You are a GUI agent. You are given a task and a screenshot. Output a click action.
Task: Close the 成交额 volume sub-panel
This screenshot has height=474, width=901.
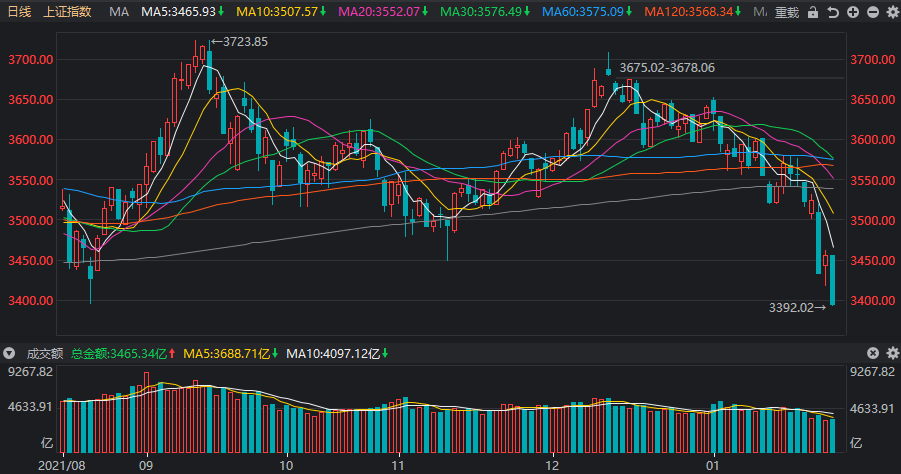[x=873, y=353]
